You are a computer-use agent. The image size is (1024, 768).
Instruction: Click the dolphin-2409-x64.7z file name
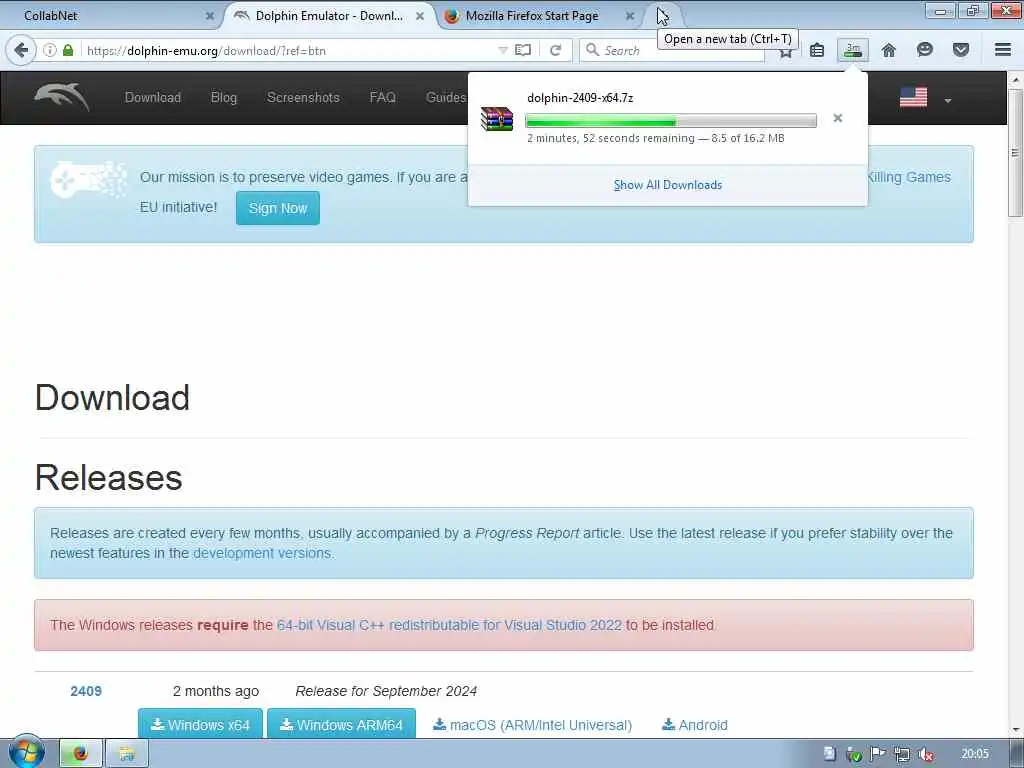click(x=580, y=98)
